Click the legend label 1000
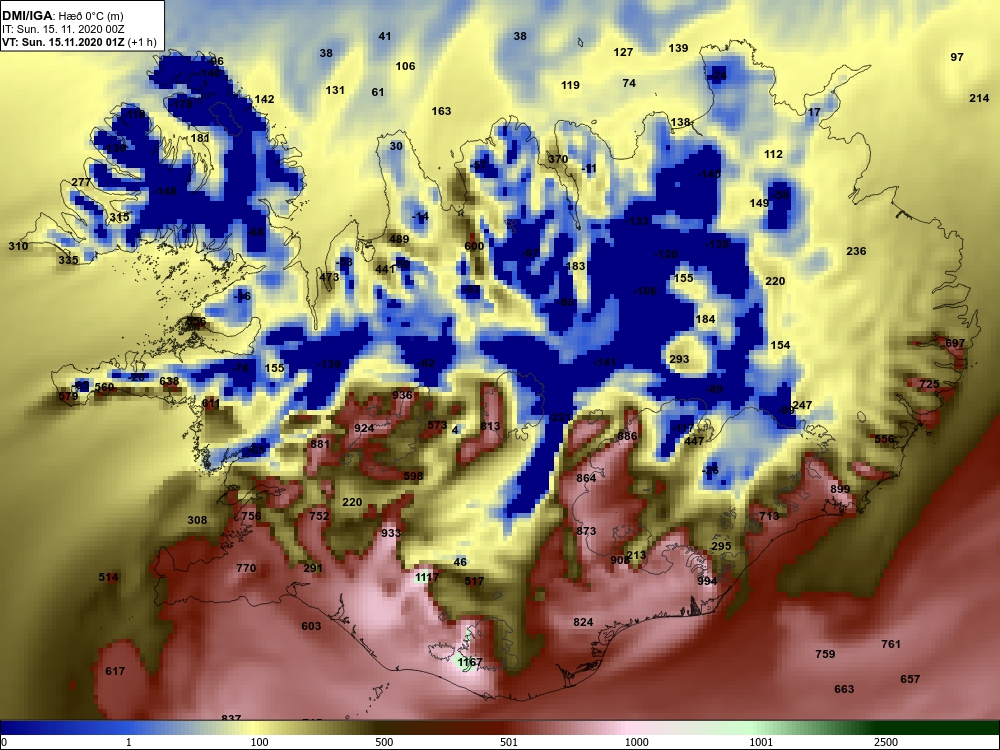The image size is (1000, 750). (637, 742)
